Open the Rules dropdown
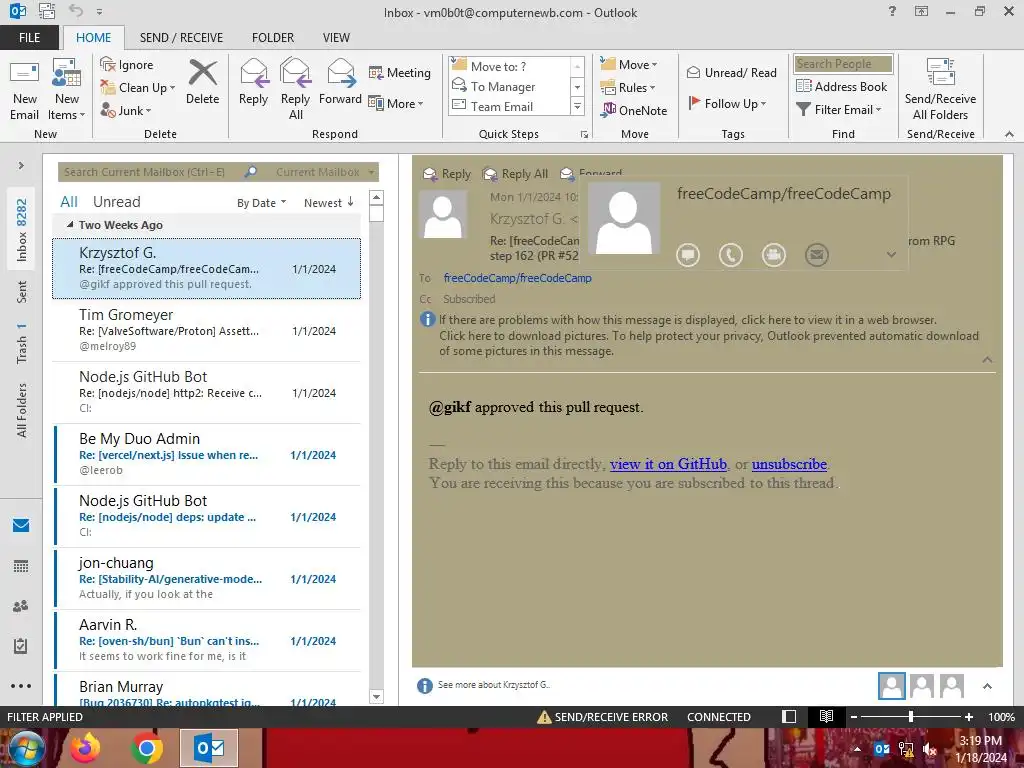The width and height of the screenshot is (1024, 768). tap(628, 88)
